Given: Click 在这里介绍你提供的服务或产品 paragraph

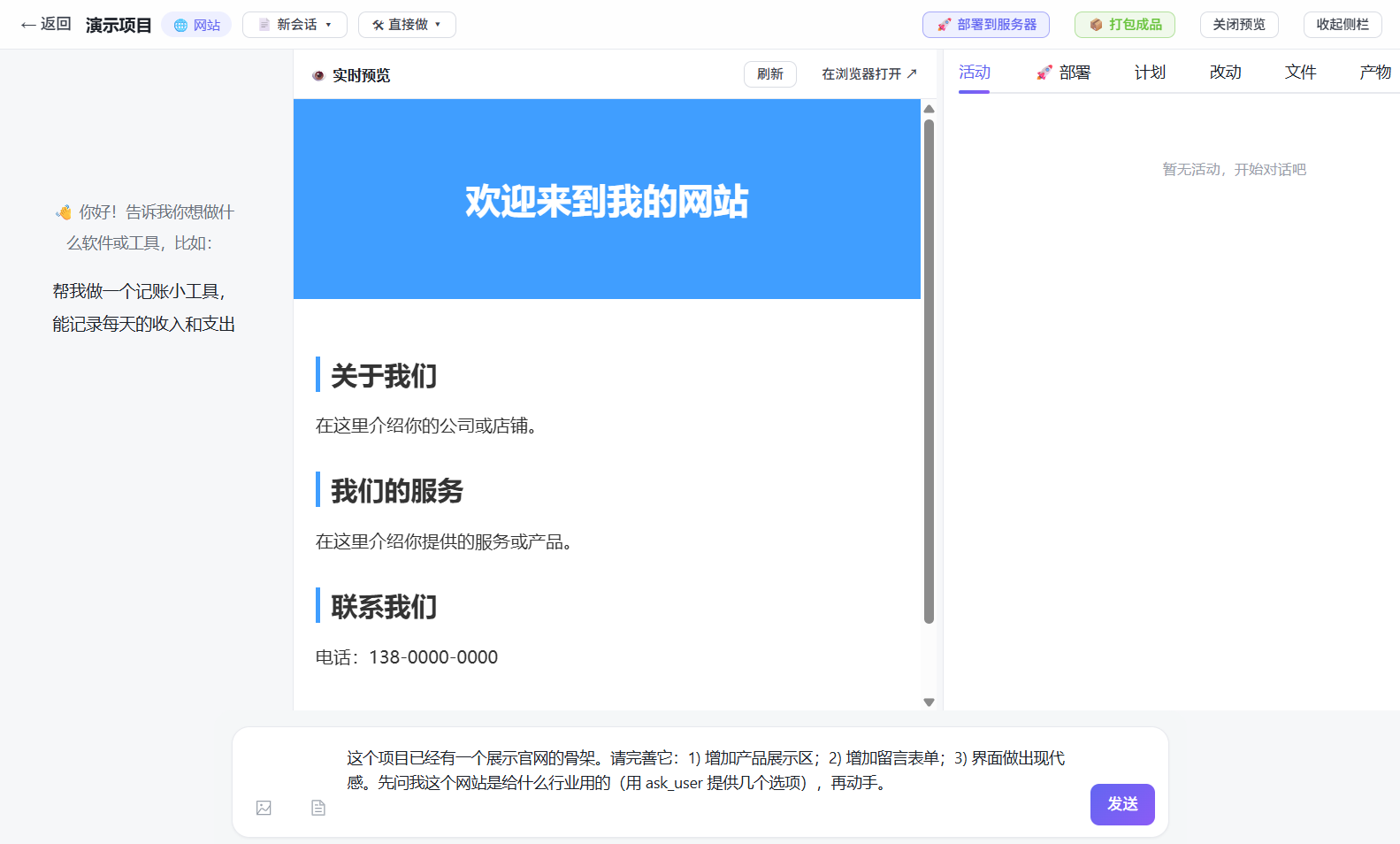Looking at the screenshot, I should click(x=444, y=541).
